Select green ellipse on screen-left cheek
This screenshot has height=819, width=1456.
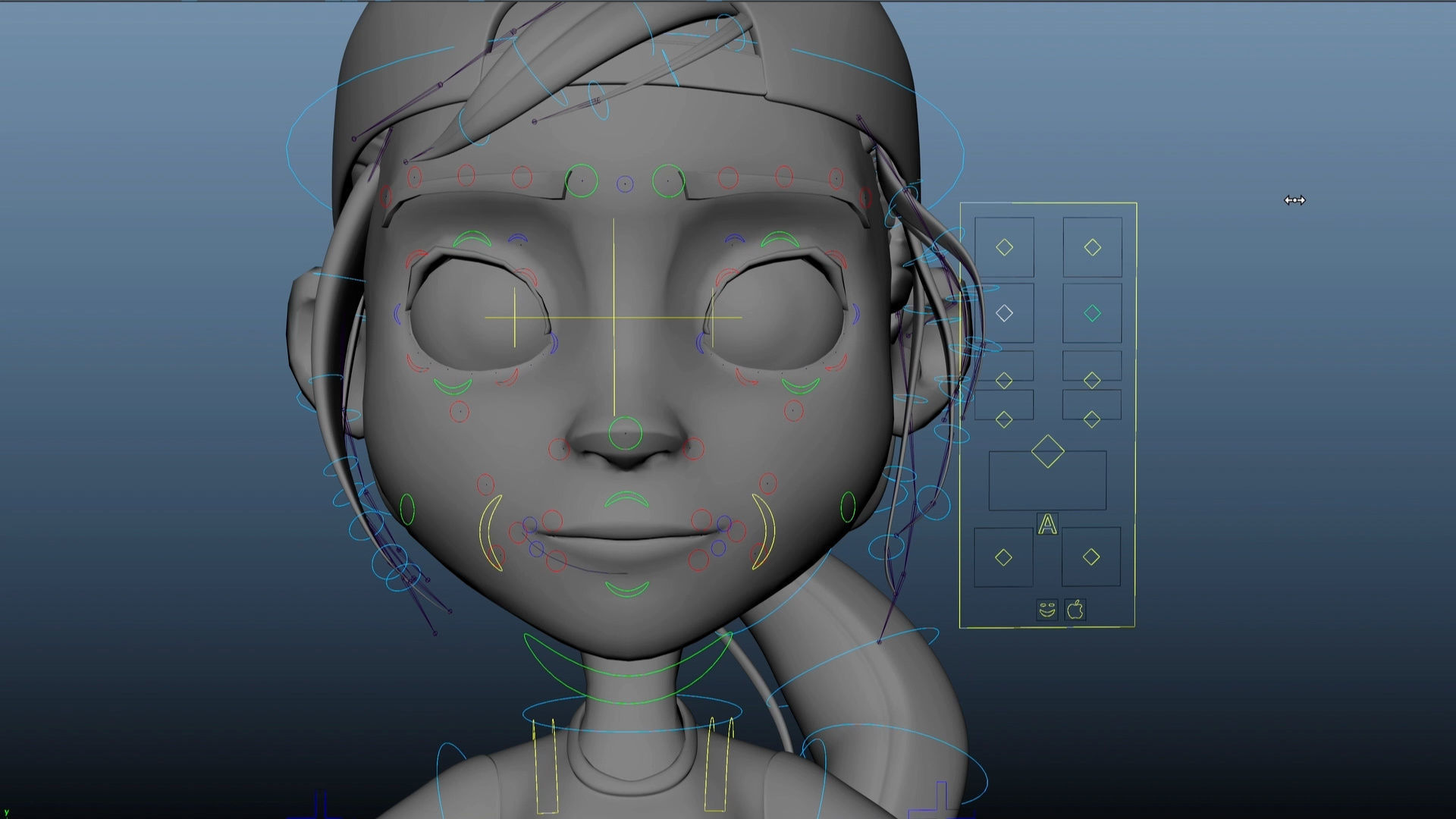click(x=407, y=510)
